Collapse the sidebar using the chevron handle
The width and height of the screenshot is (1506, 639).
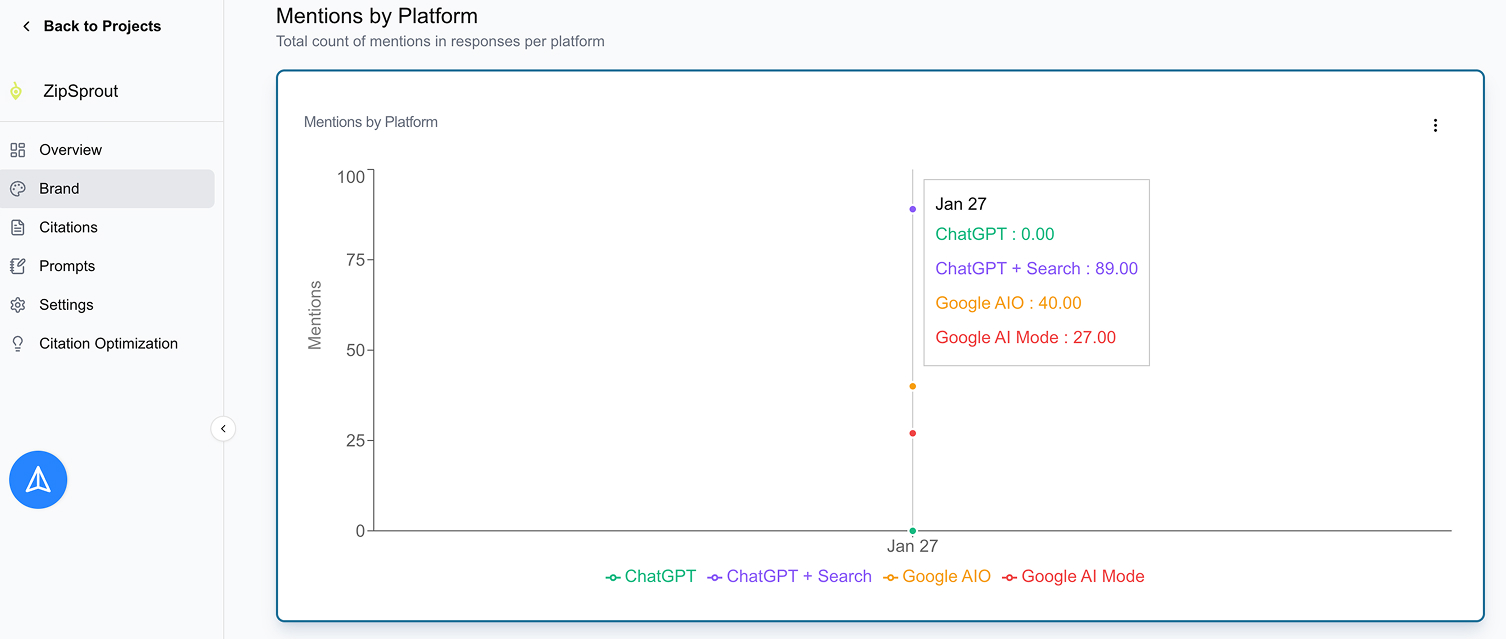(x=223, y=428)
